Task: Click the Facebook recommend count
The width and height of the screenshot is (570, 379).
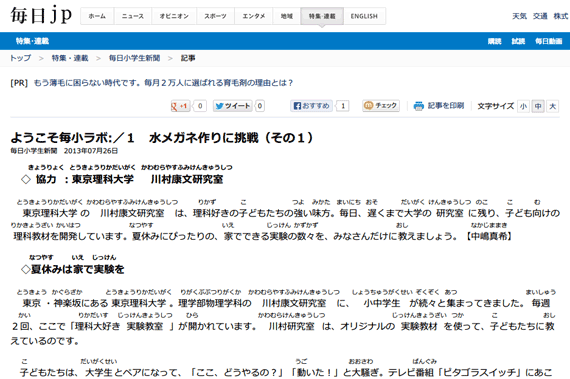Action: pyautogui.click(x=343, y=106)
